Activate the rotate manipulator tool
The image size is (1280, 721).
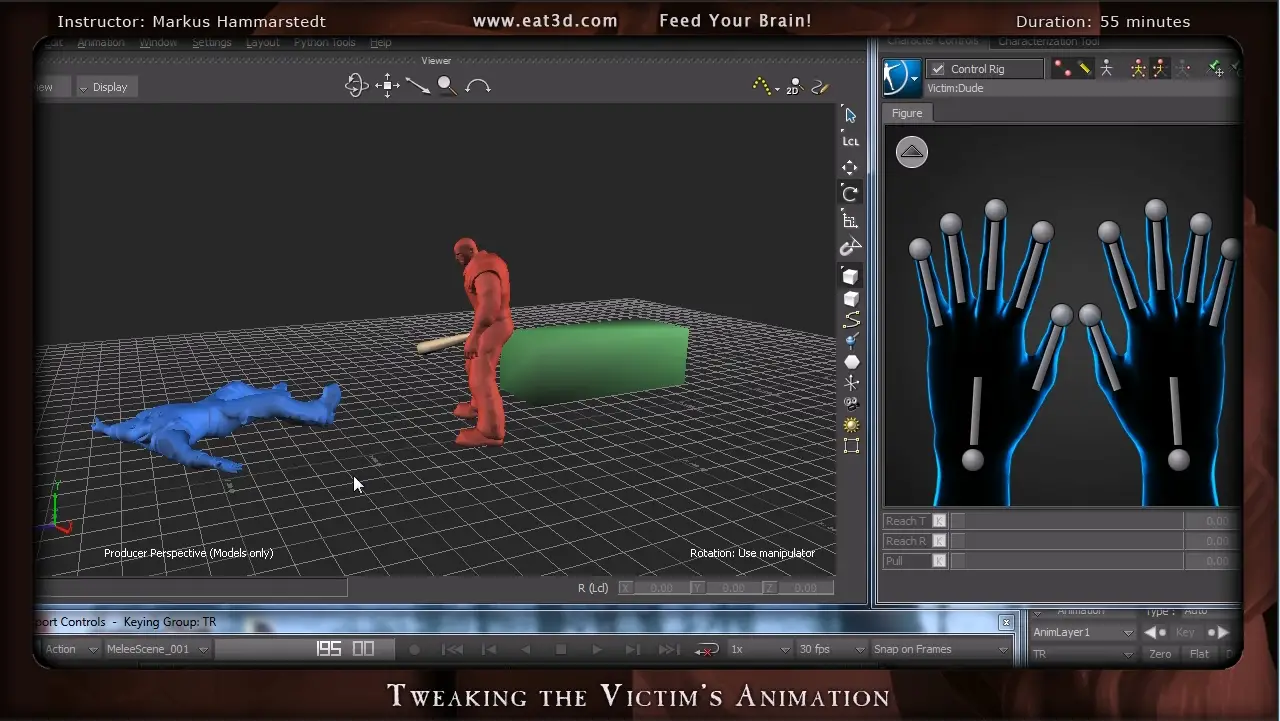pyautogui.click(x=850, y=193)
